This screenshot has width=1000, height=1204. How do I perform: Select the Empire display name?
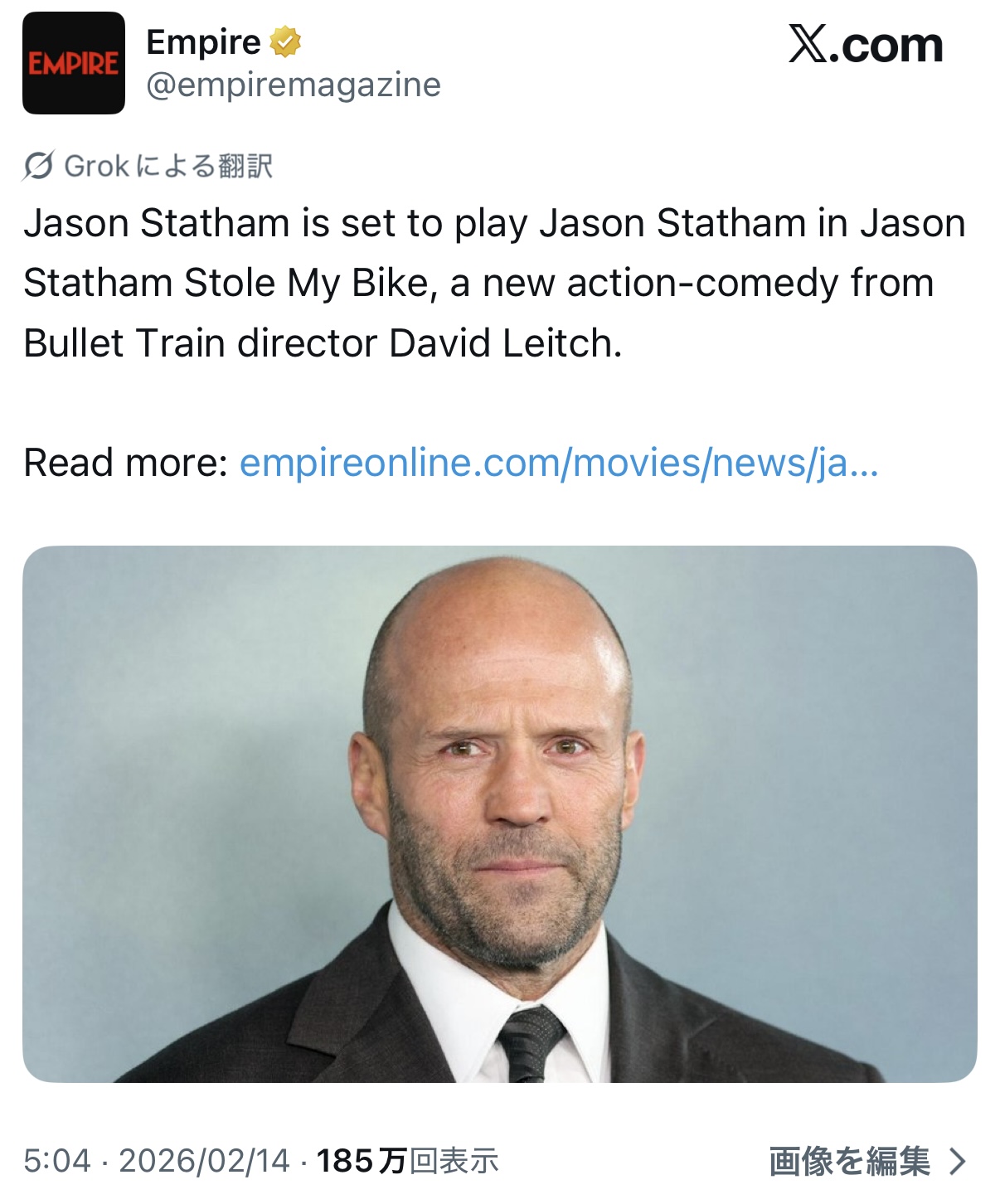203,41
